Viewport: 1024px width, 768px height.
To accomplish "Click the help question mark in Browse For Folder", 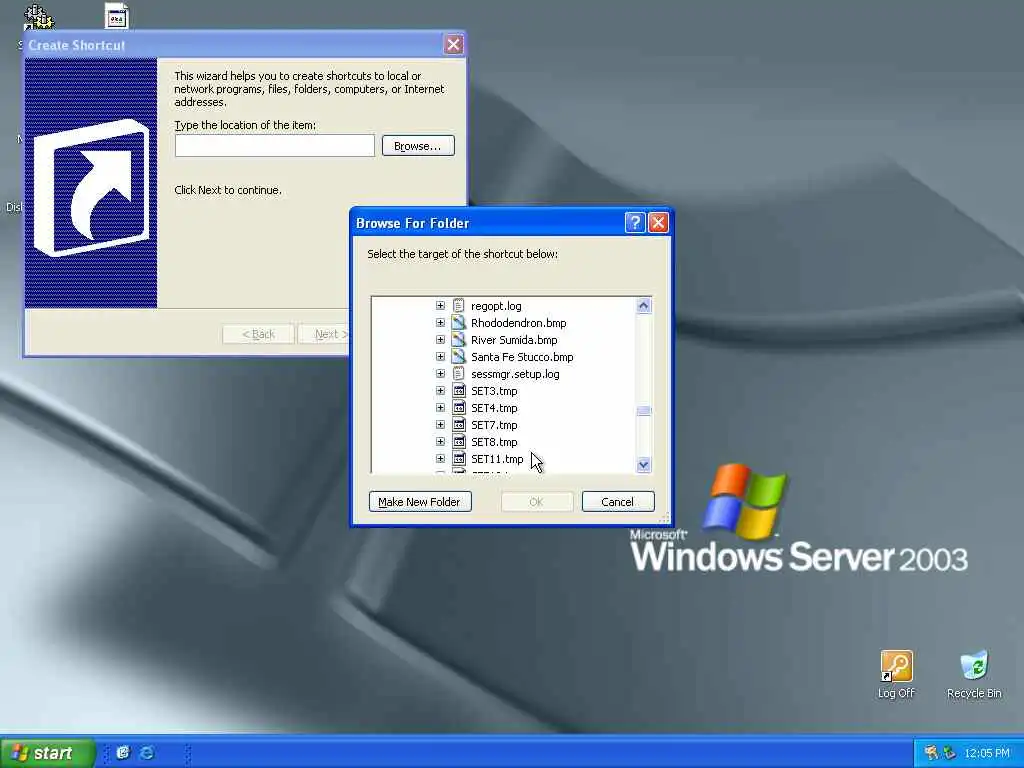I will [x=635, y=223].
